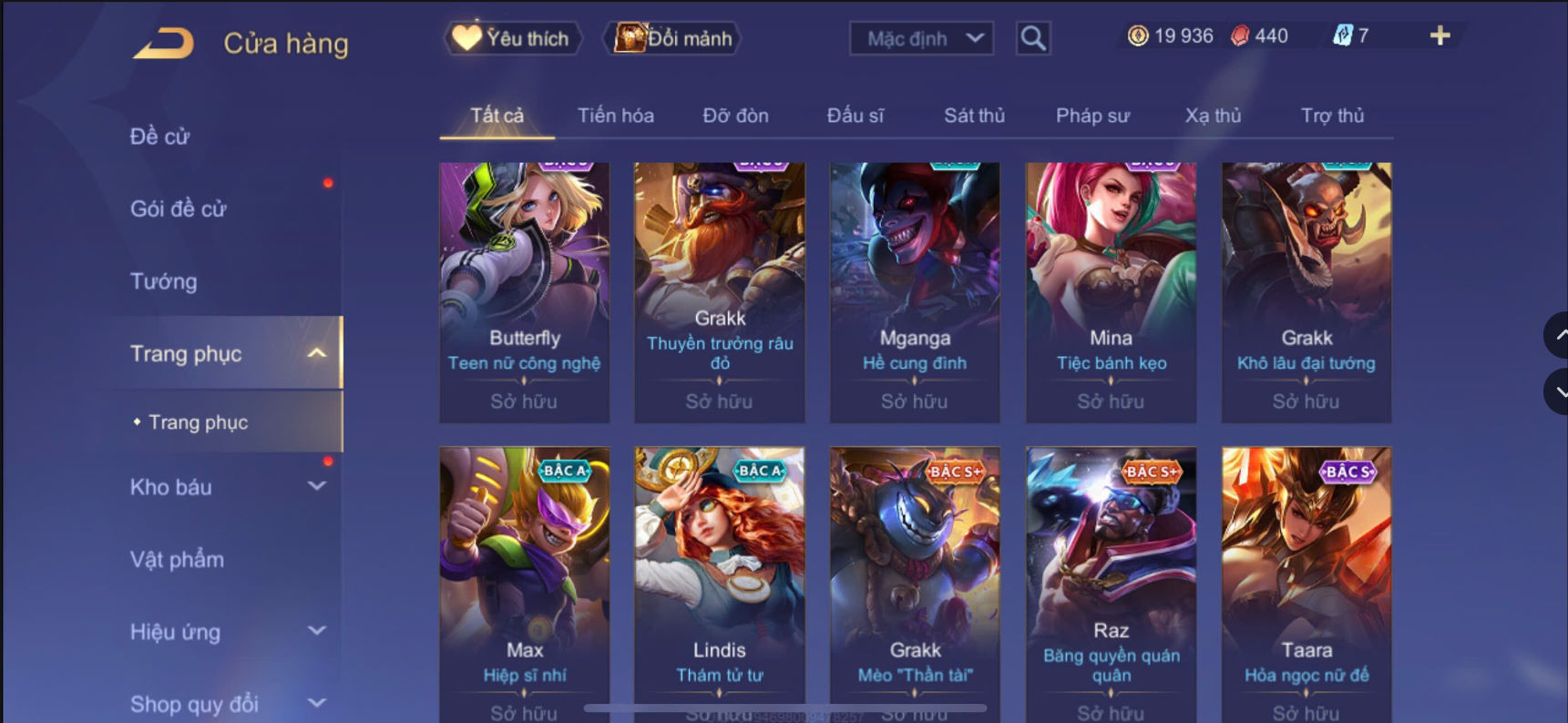Switch to the Sát thủ tab
The height and width of the screenshot is (723, 1568).
point(974,116)
